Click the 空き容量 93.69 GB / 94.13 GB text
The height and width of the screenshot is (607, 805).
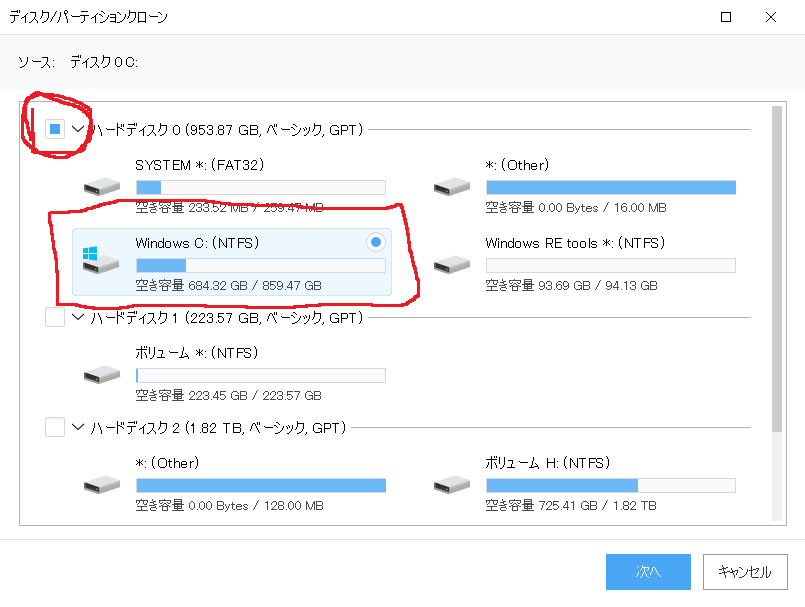[x=571, y=286]
